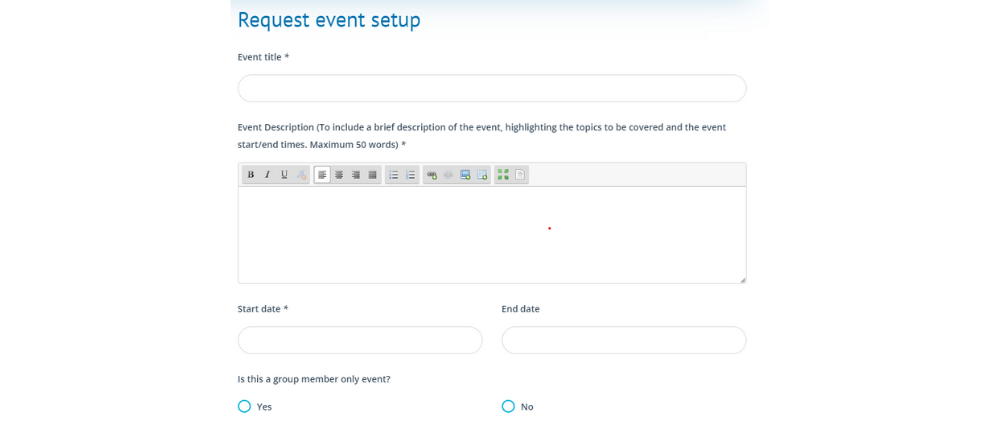Apply italic formatting in description editor
The width and height of the screenshot is (1000, 429).
[x=267, y=175]
